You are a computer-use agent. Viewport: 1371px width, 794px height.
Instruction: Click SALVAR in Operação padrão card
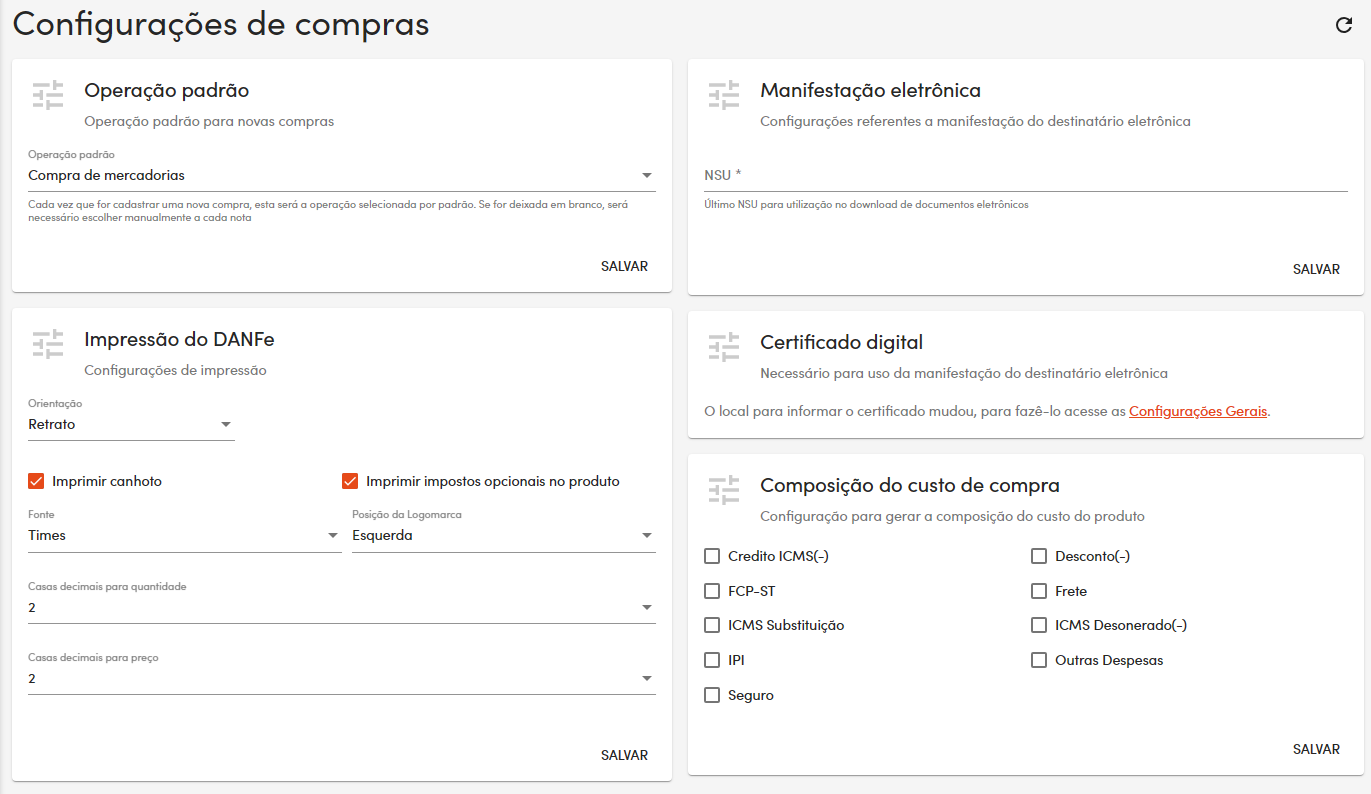click(x=625, y=267)
